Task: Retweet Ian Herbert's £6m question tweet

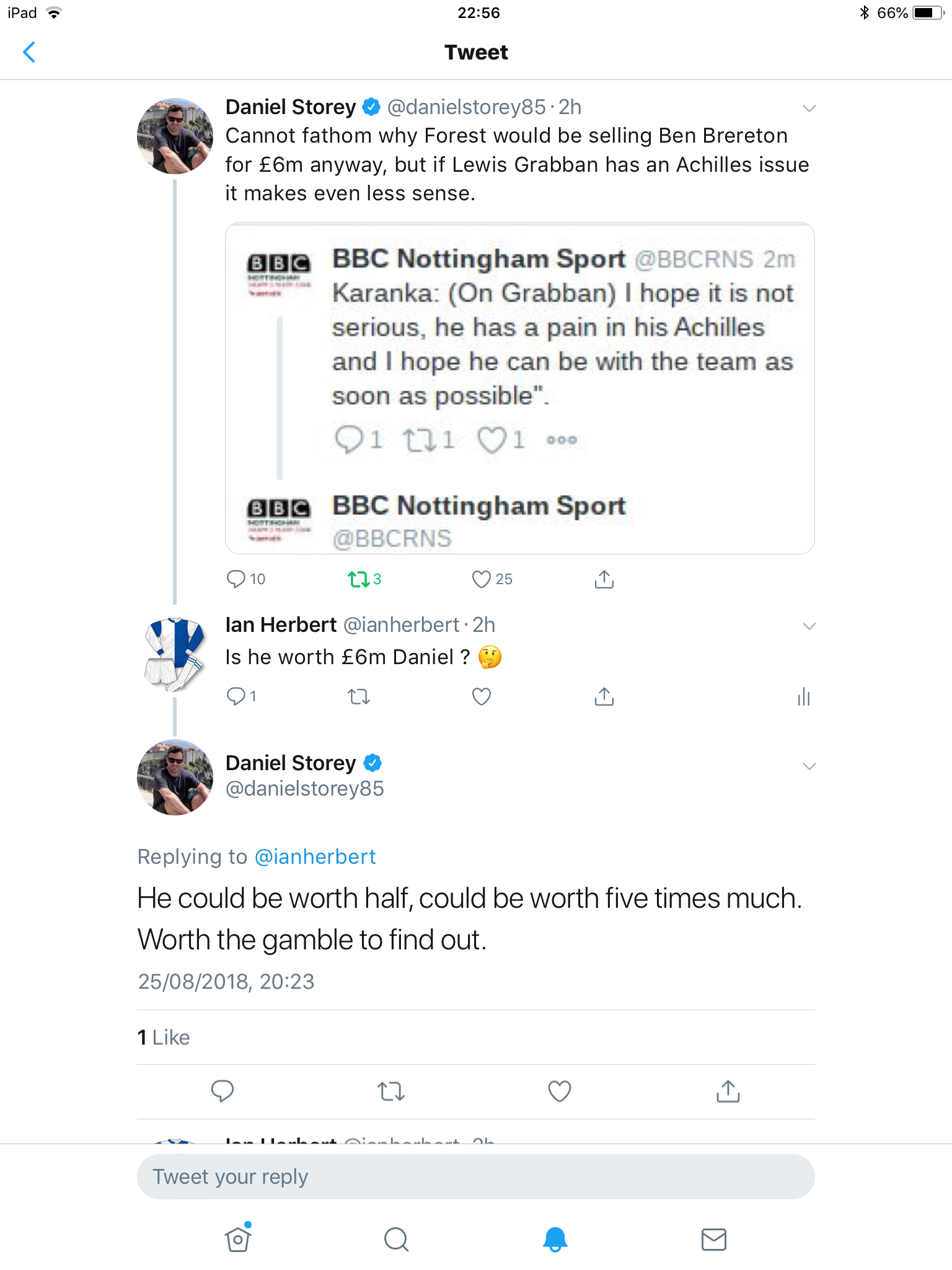Action: point(359,697)
